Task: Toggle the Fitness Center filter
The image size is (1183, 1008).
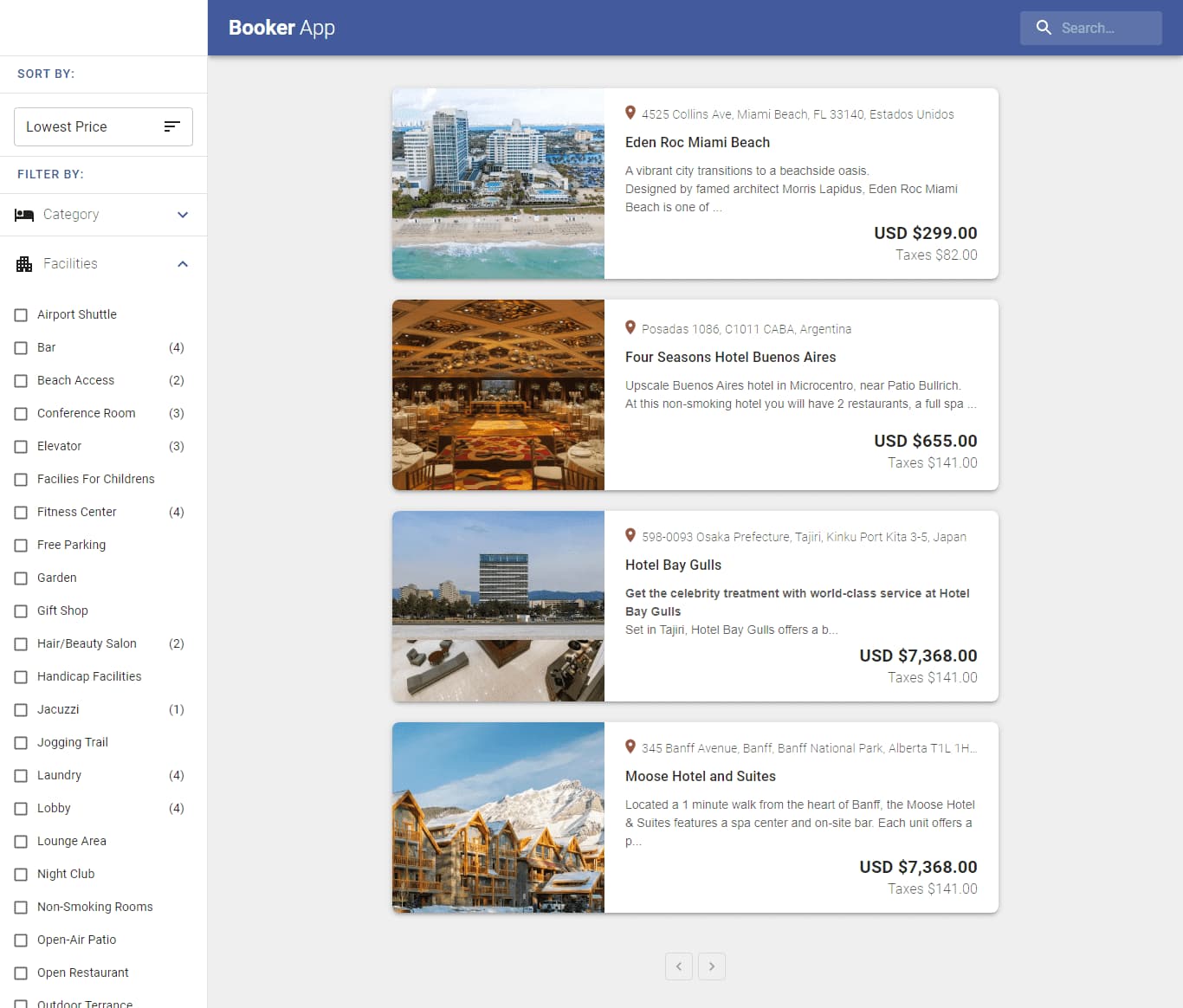Action: 21,513
